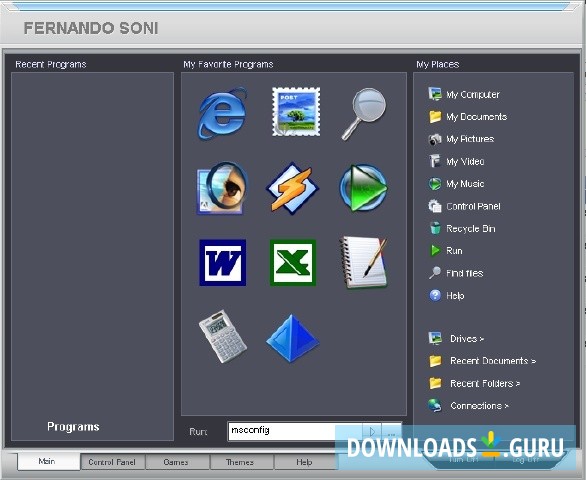This screenshot has height=480, width=586.
Task: Open Microsoft Word icon
Action: pos(223,262)
